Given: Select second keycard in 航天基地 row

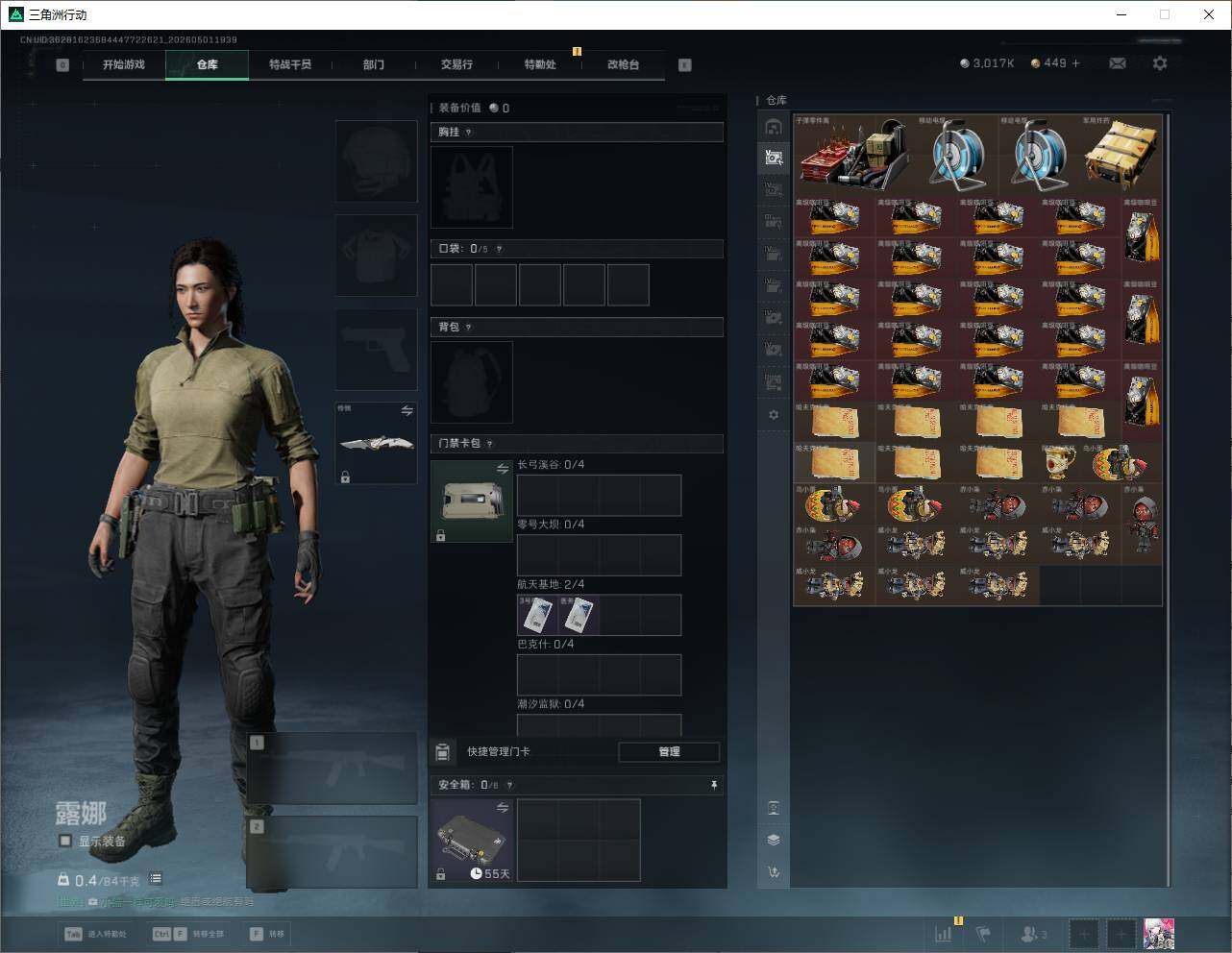Looking at the screenshot, I should tap(579, 615).
